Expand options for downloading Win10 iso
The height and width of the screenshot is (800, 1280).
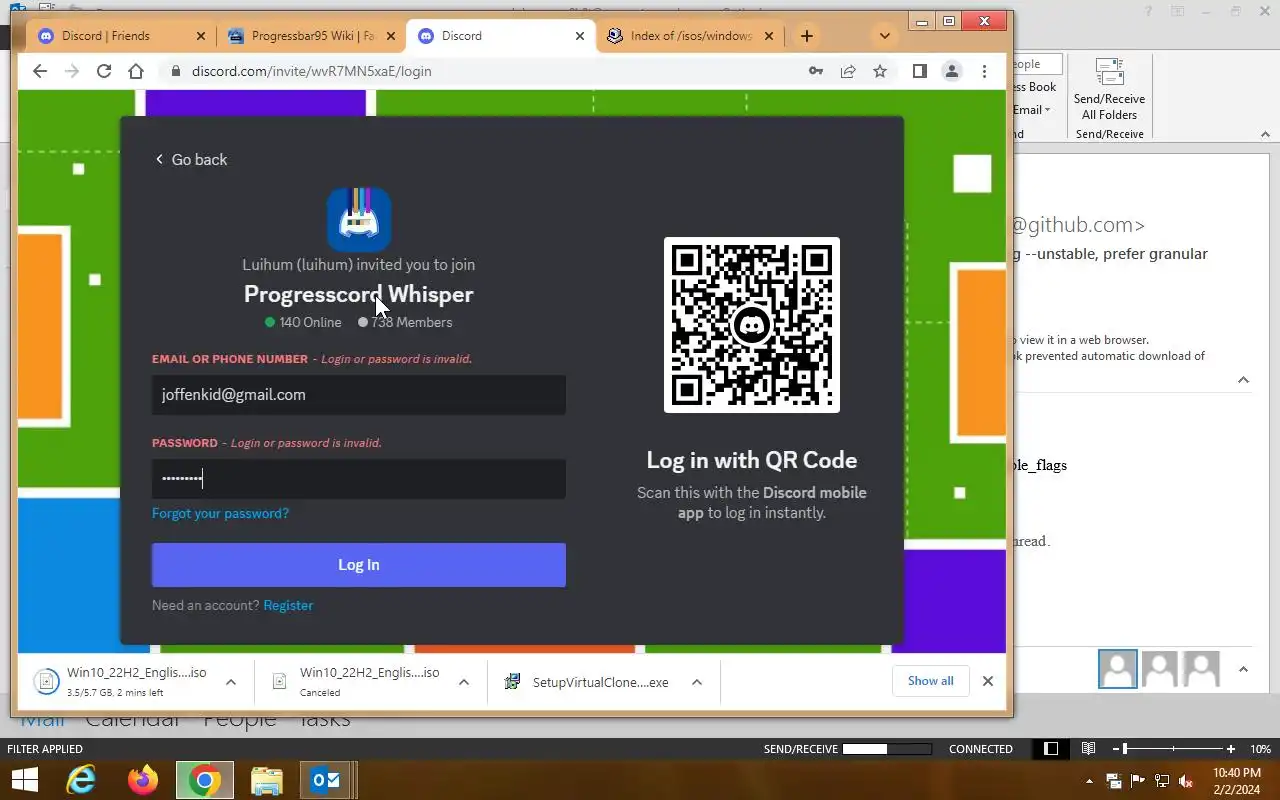231,682
